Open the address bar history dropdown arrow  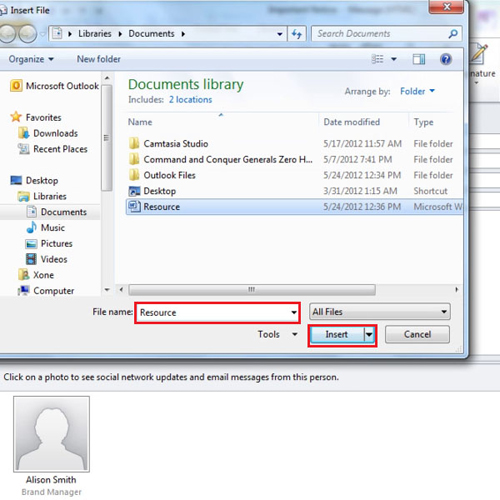pyautogui.click(x=280, y=34)
